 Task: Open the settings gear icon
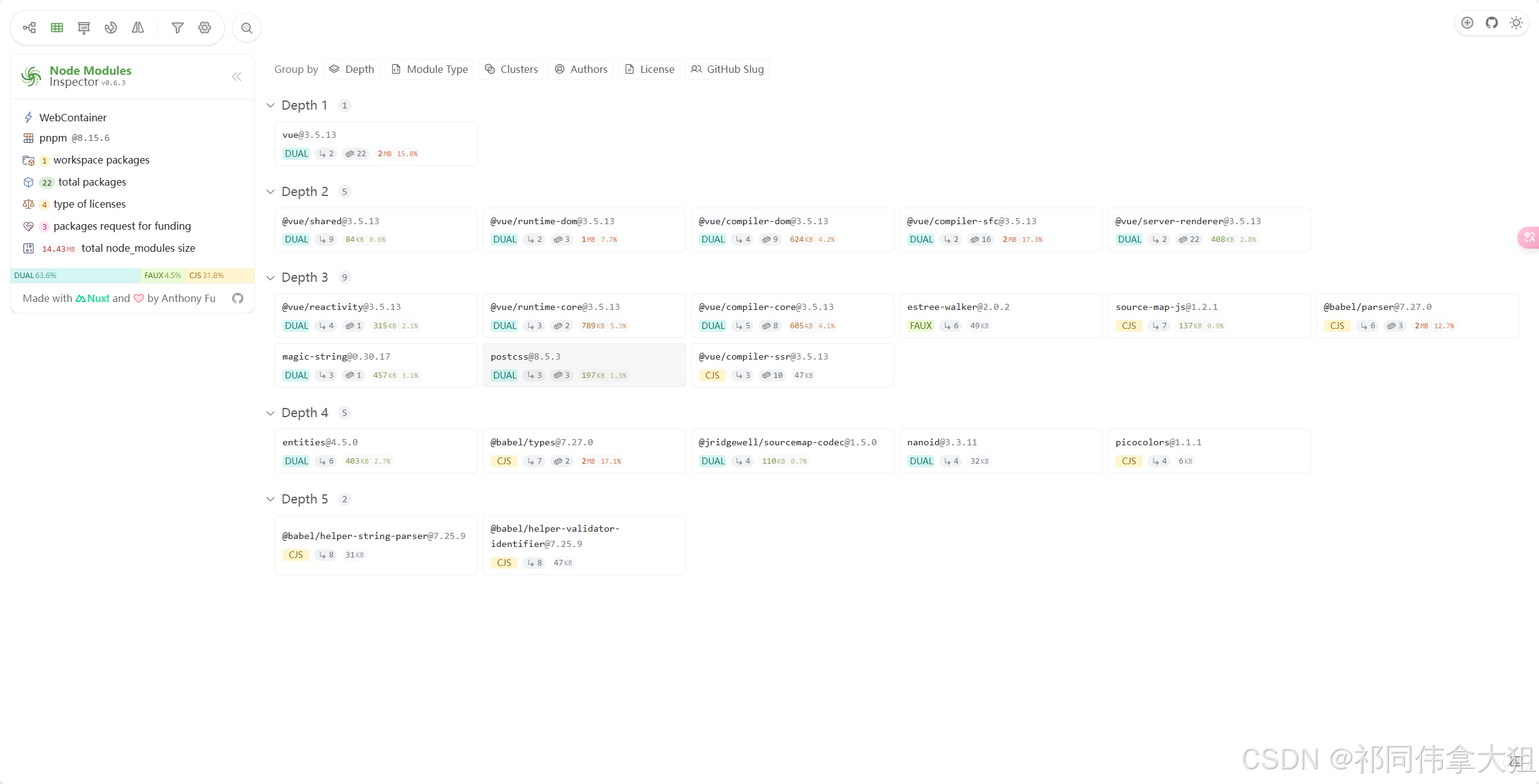coord(205,28)
